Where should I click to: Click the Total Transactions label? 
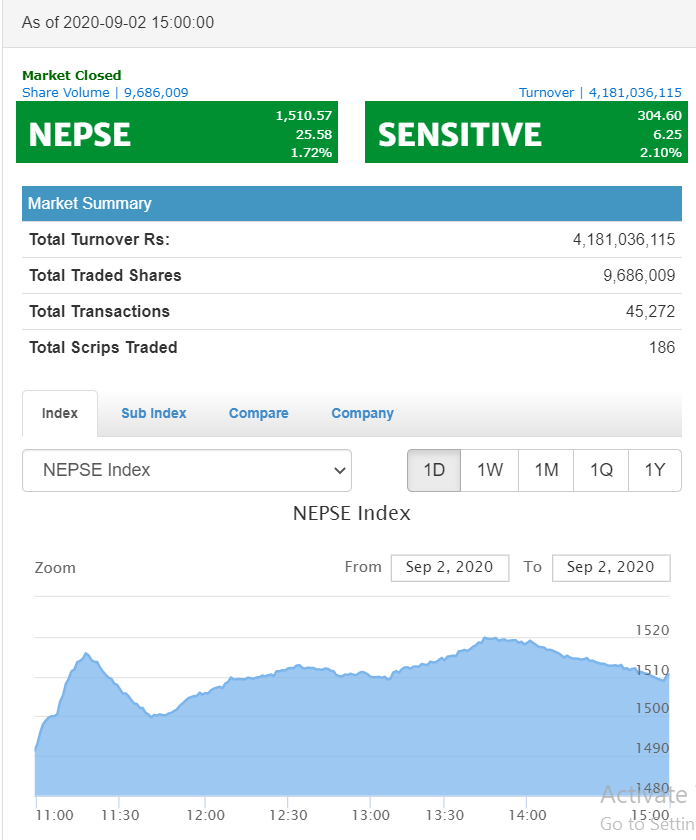100,311
